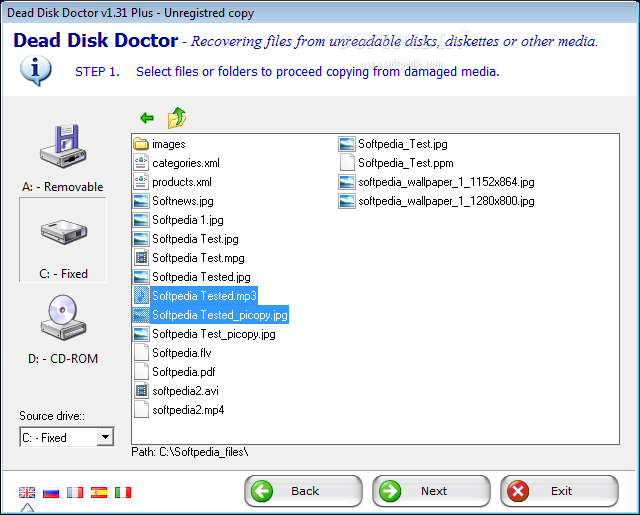Select file name softpedia2.avi

click(x=185, y=391)
